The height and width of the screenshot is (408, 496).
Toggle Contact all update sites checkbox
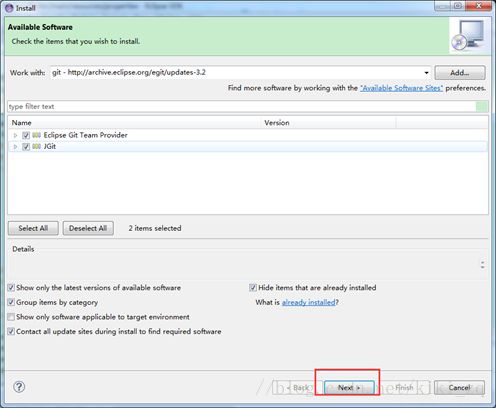[11, 331]
